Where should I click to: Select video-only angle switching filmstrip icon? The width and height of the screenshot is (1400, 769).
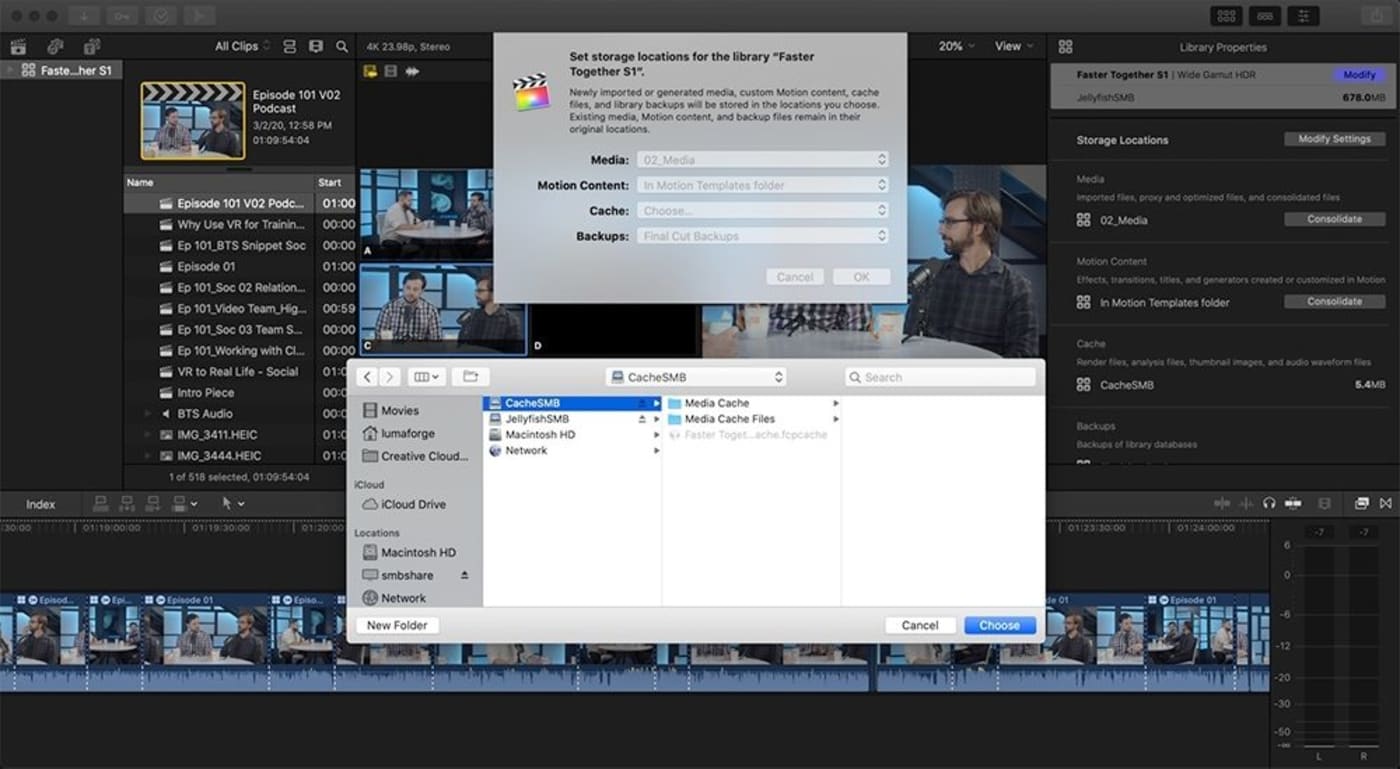coord(390,71)
